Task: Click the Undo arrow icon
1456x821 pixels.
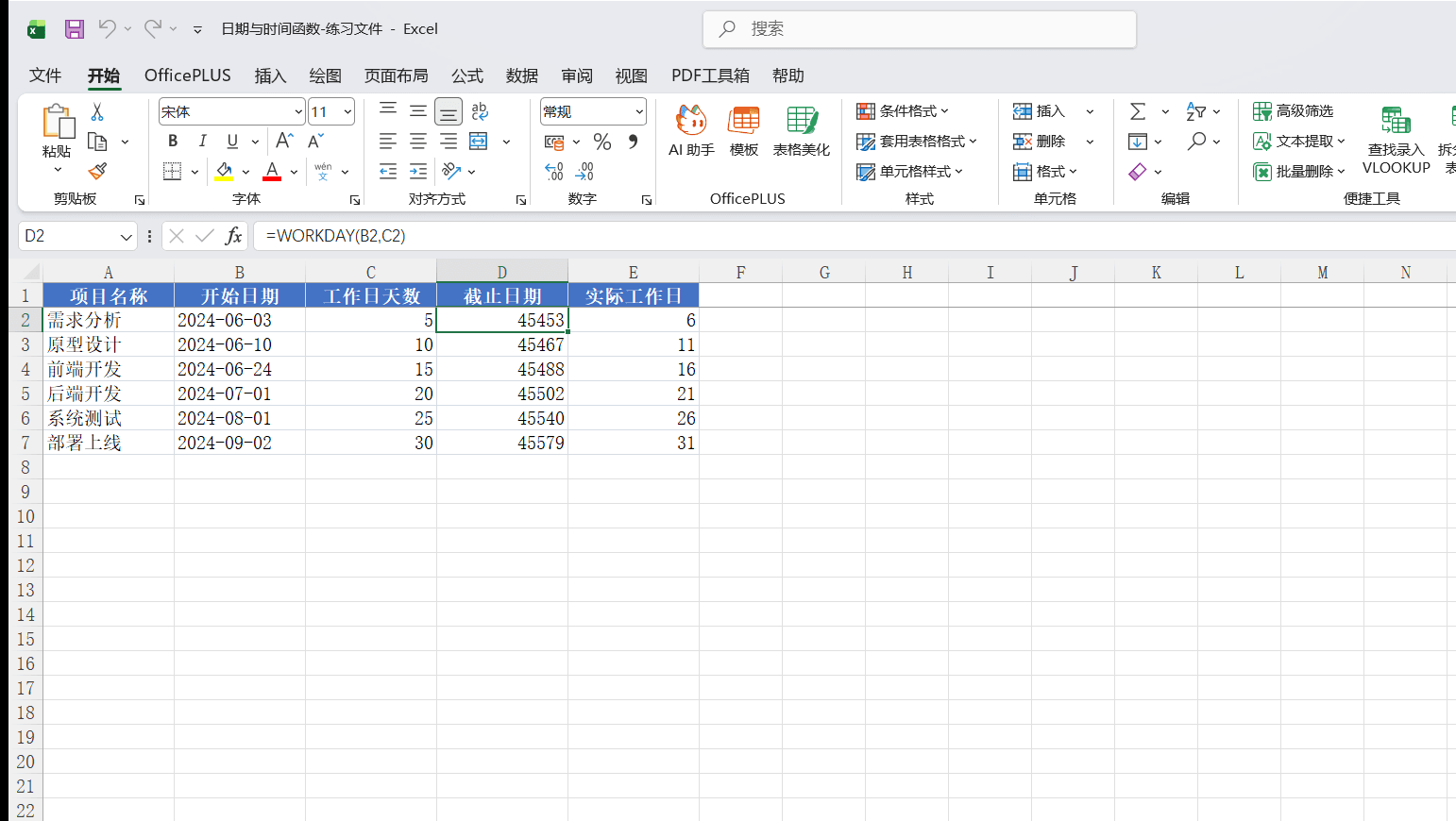Action: point(107,28)
